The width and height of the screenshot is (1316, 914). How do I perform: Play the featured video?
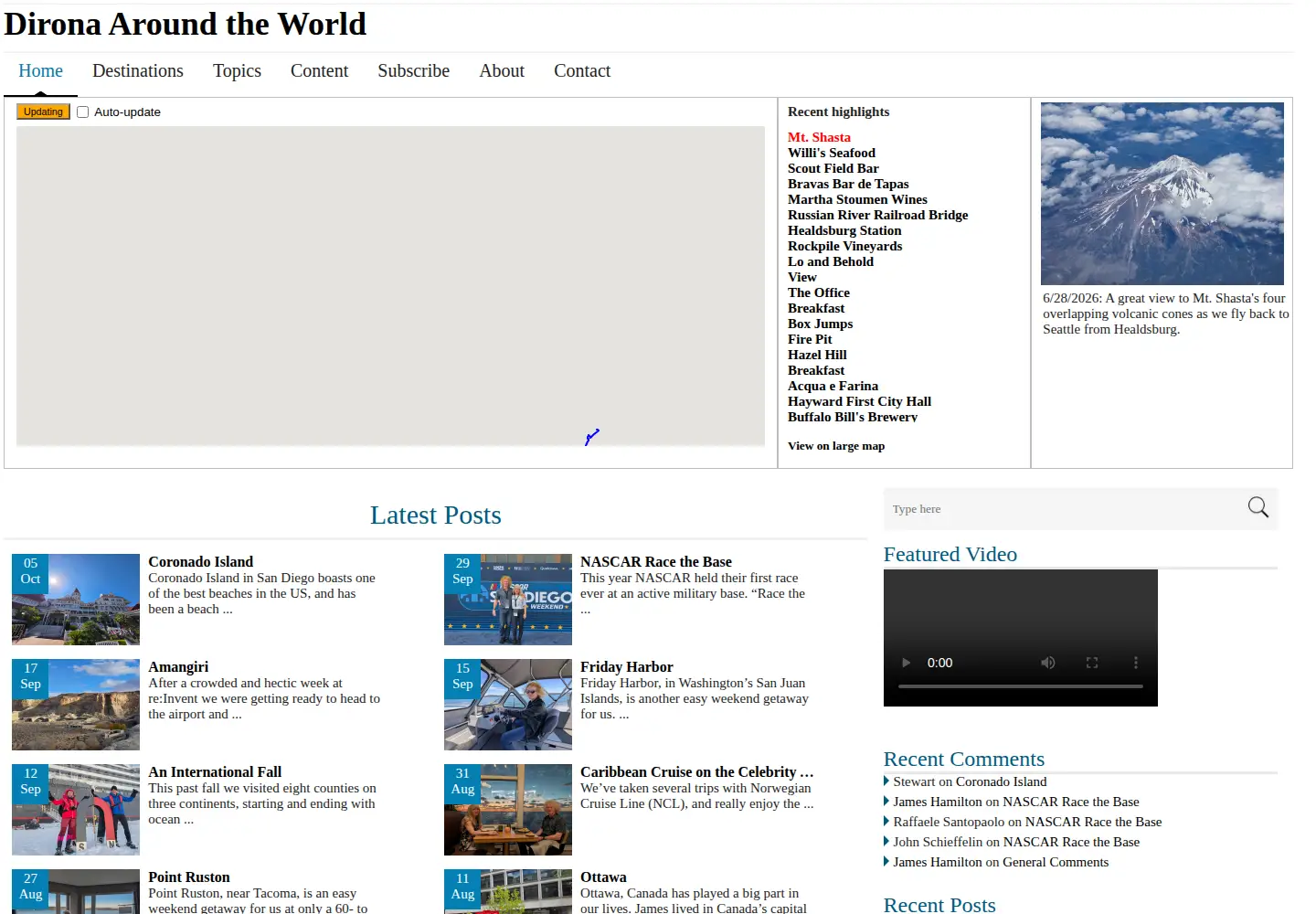907,663
